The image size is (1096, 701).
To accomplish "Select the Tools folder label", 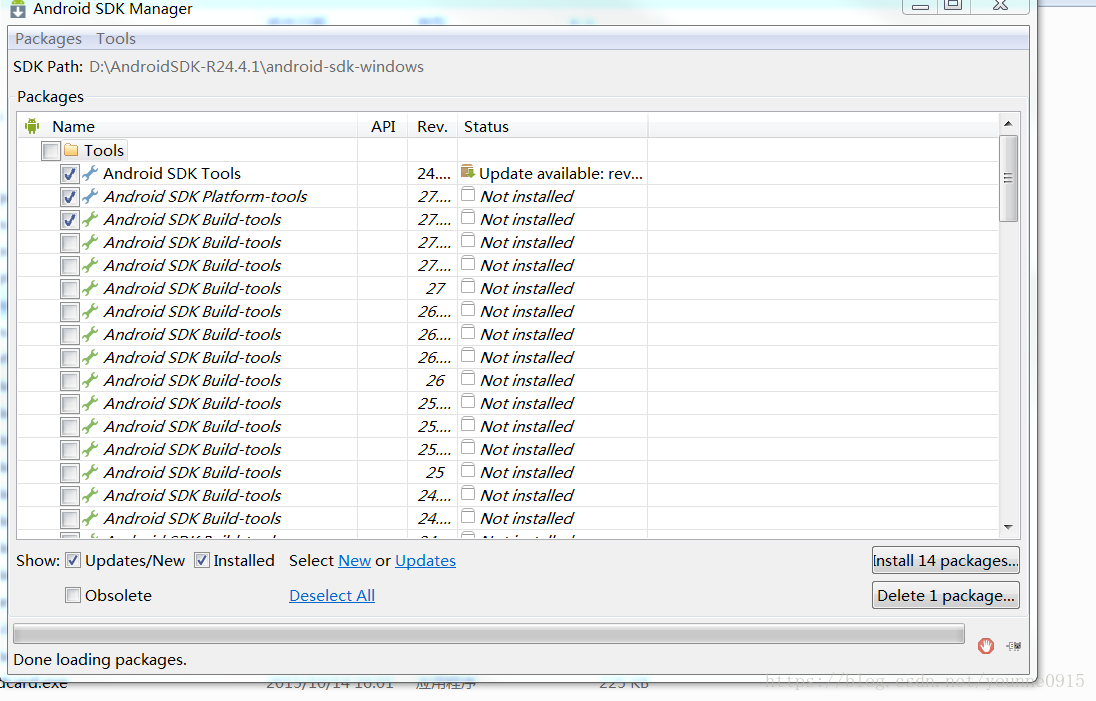I will click(104, 150).
